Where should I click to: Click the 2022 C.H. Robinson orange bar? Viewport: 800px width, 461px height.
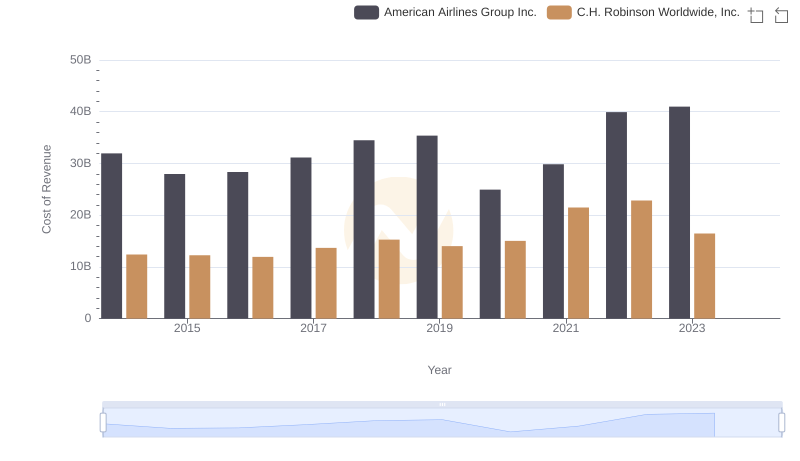point(641,260)
